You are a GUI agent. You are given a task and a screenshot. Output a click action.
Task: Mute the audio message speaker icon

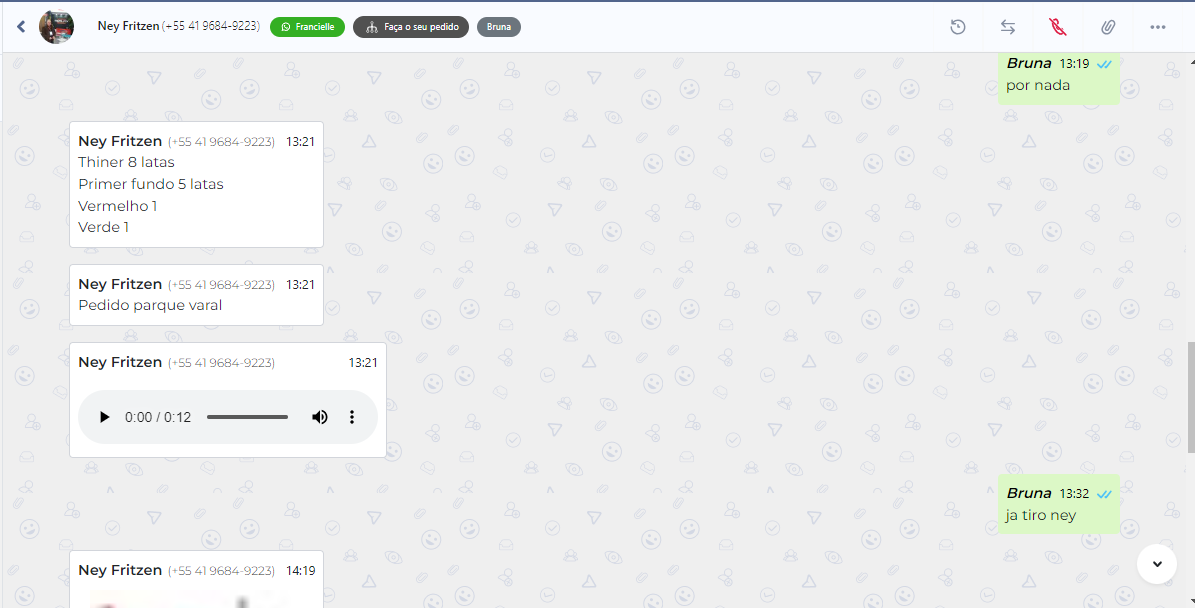pyautogui.click(x=319, y=417)
